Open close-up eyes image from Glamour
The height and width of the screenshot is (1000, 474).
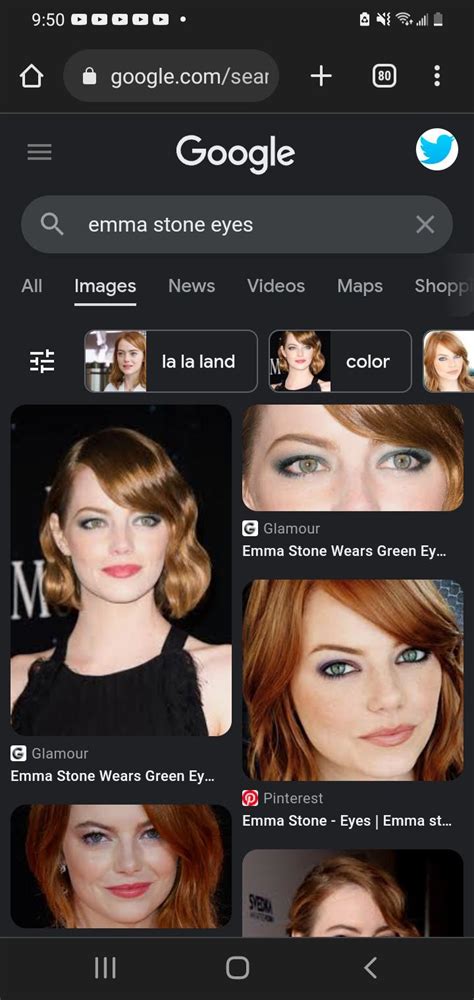pos(353,458)
